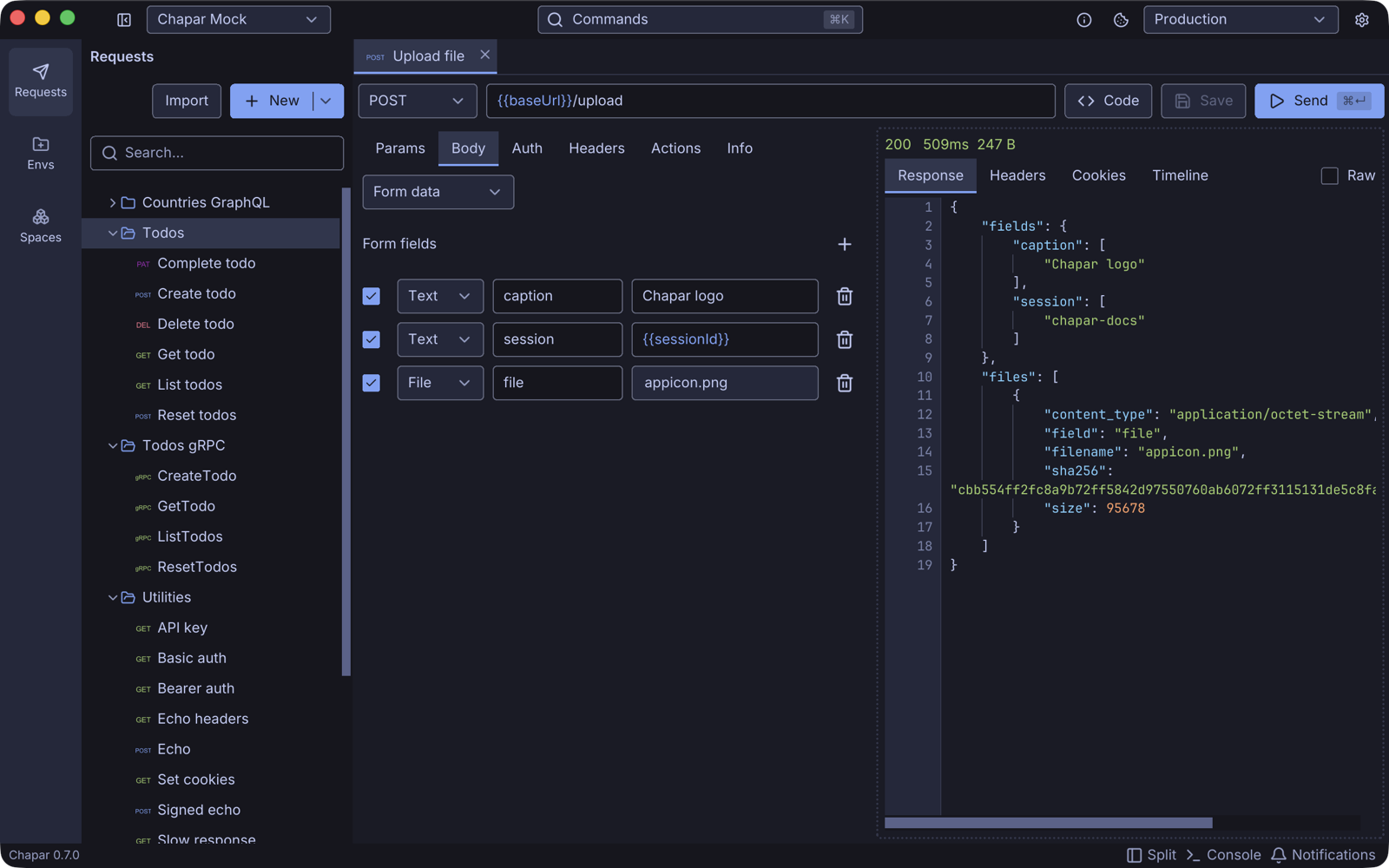Add a new form field with the plus icon
The width and height of the screenshot is (1389, 868).
pos(844,244)
